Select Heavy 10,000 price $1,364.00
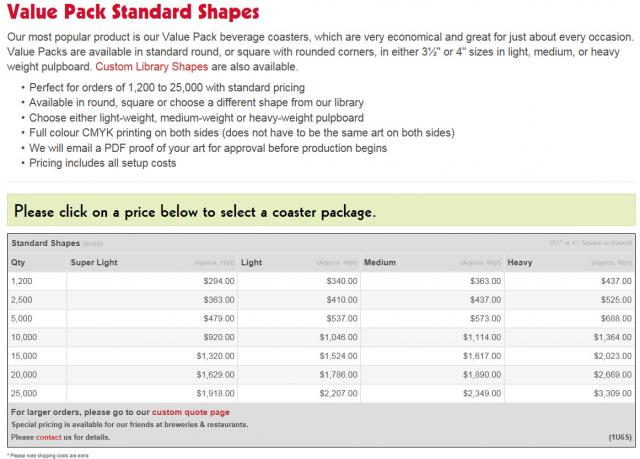Image resolution: width=640 pixels, height=459 pixels. 609,336
